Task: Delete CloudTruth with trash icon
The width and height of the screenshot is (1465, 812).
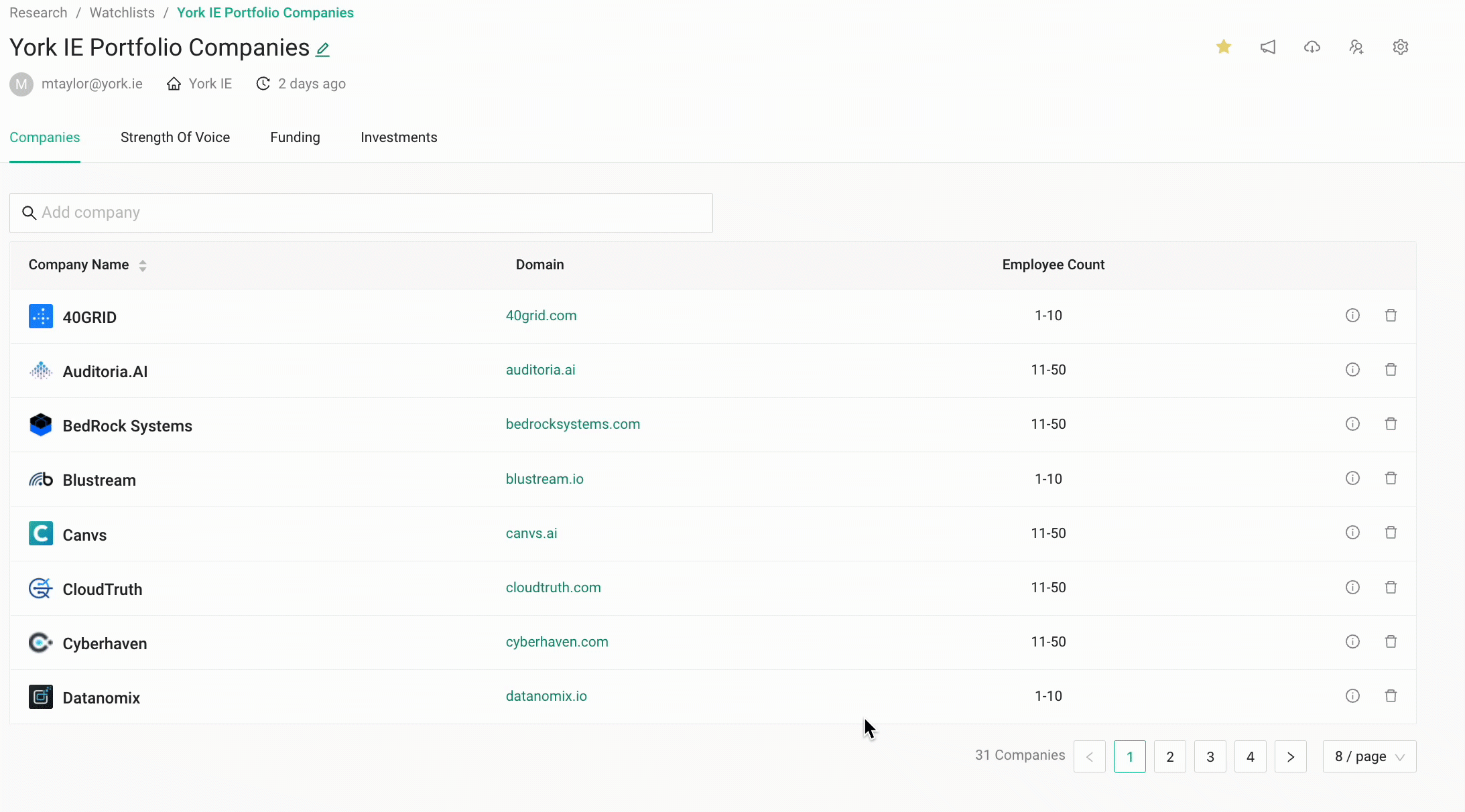Action: [1391, 587]
